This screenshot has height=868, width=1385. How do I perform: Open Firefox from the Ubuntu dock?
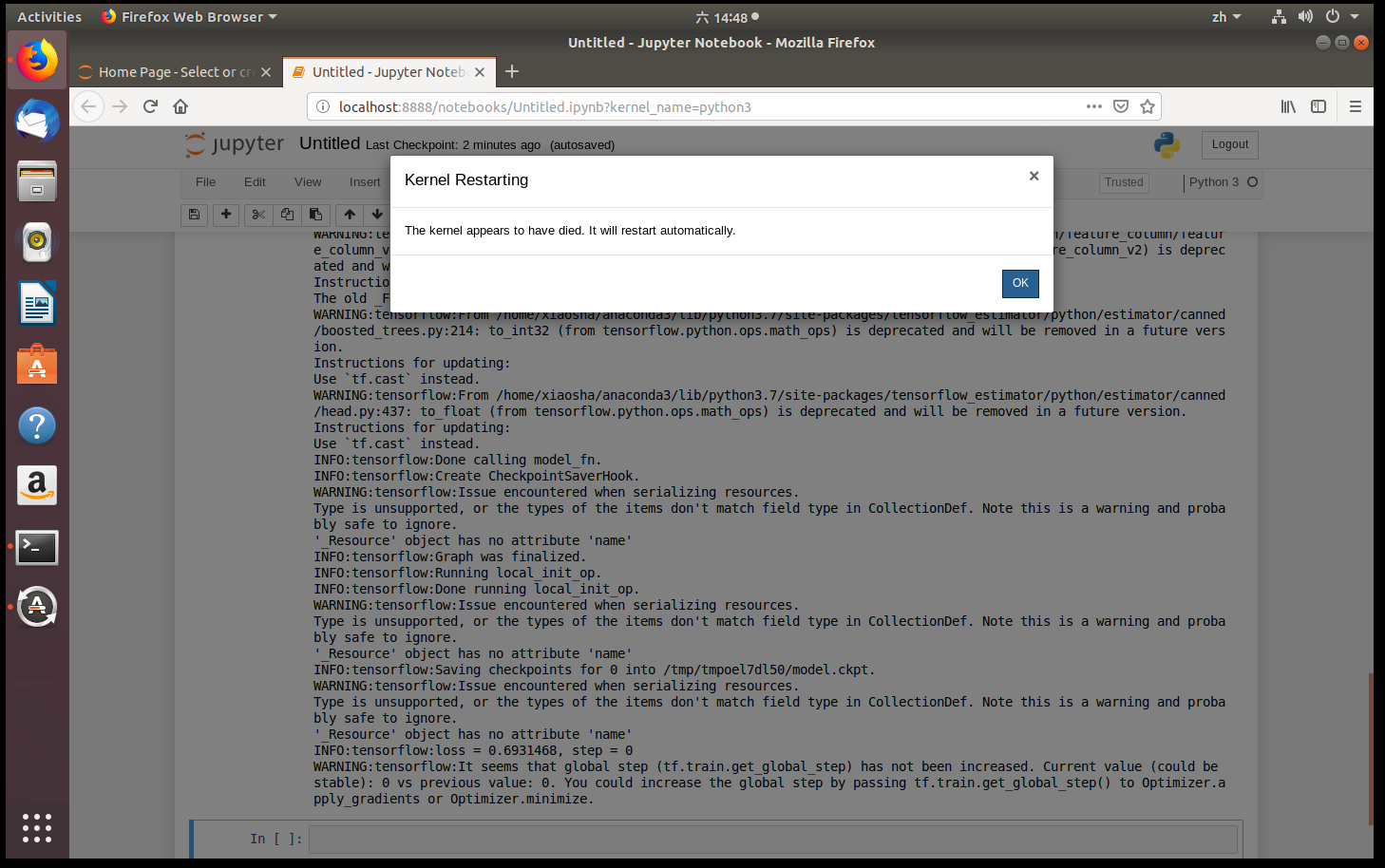coord(36,60)
